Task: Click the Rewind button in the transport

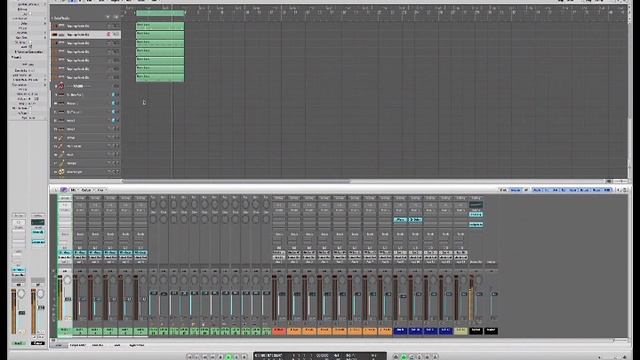Action: point(205,357)
